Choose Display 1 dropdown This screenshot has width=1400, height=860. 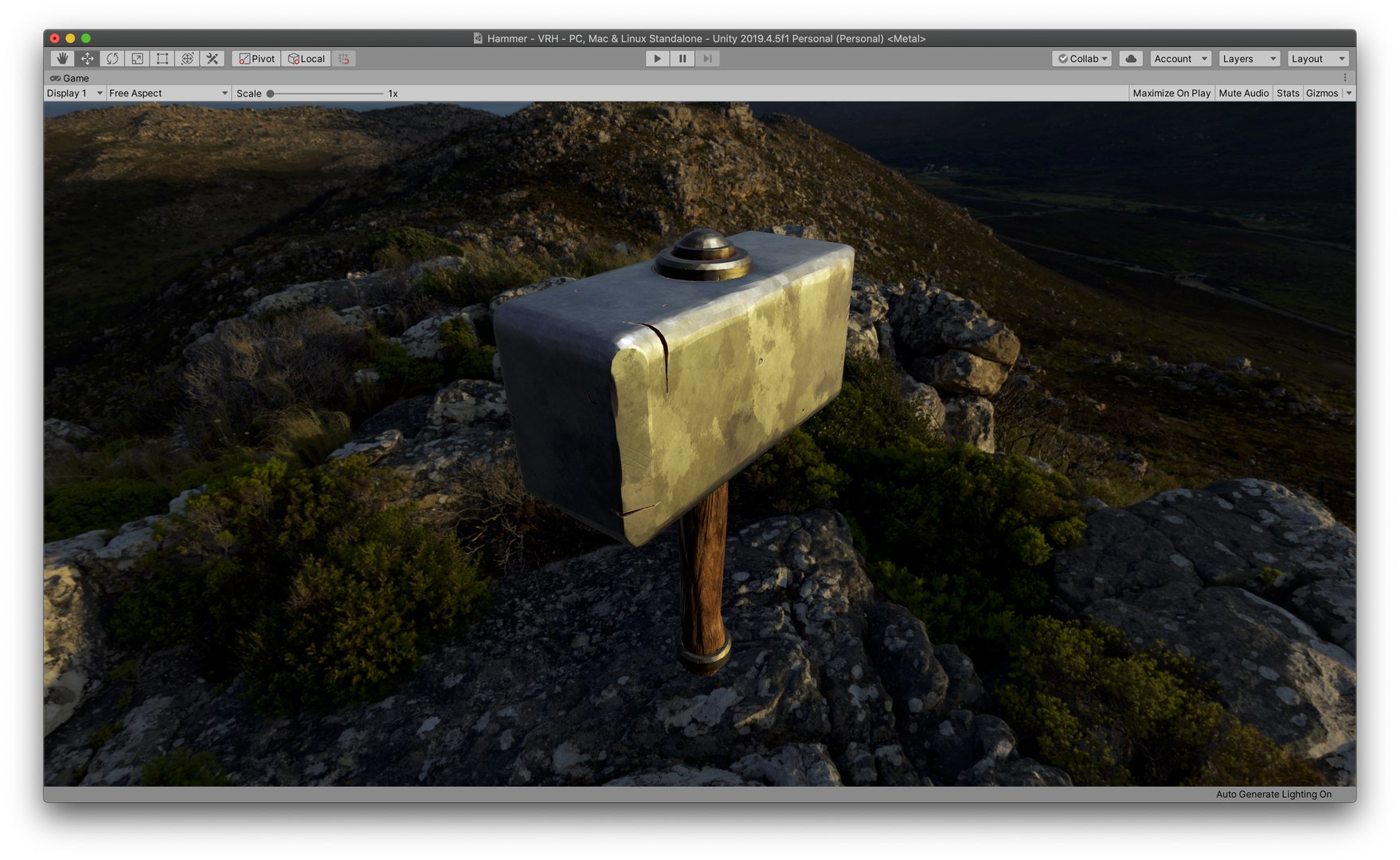tap(75, 93)
